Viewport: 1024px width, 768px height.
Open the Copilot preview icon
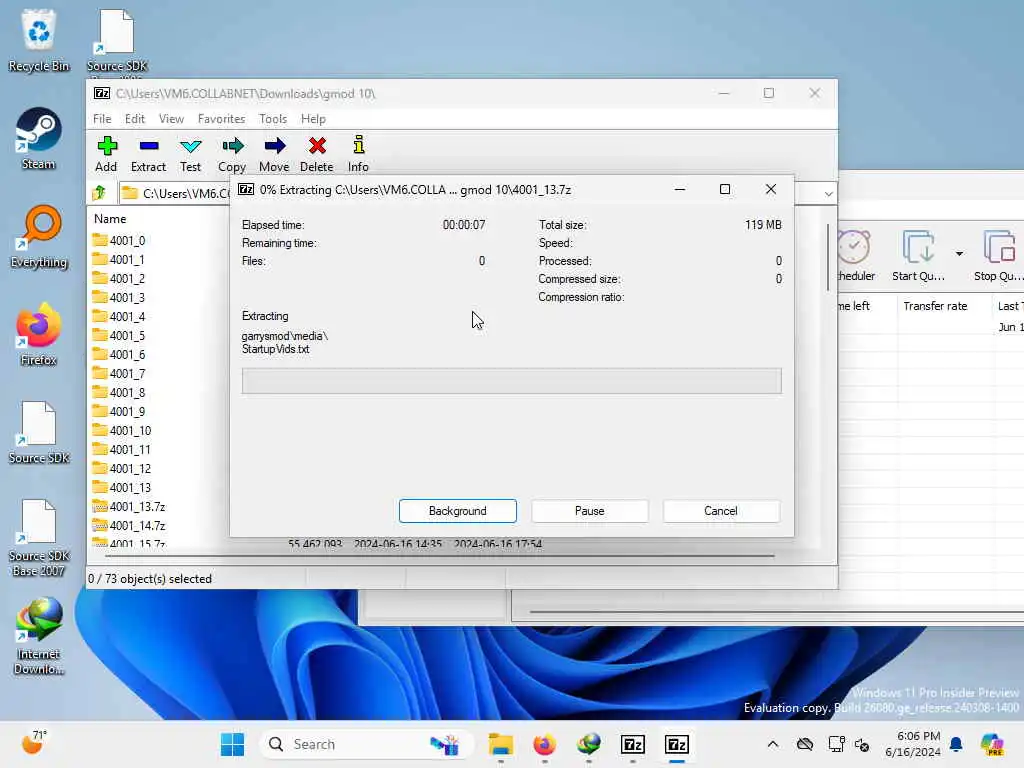992,744
